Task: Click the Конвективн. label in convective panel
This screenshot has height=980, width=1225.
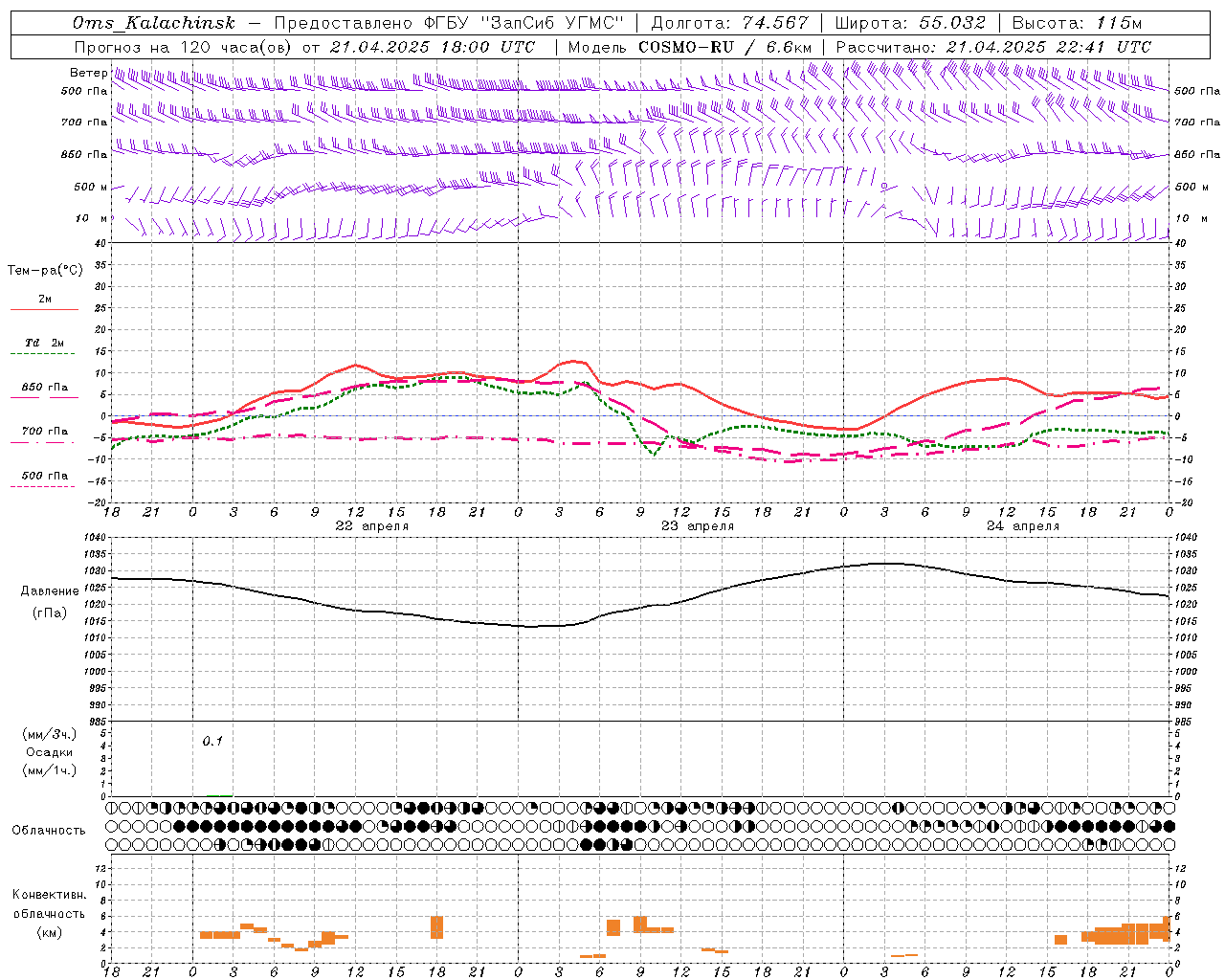Action: point(50,895)
